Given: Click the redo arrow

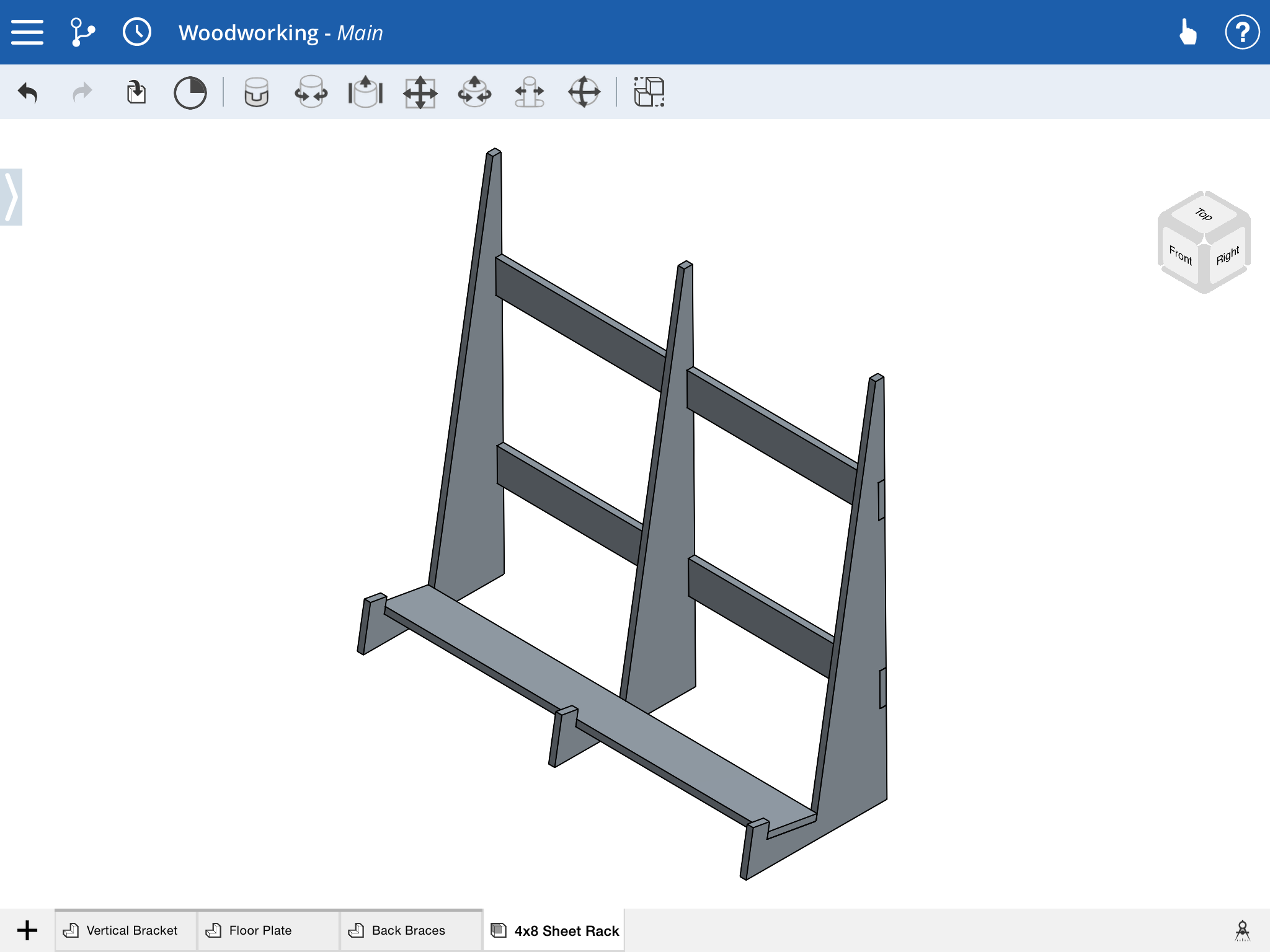Looking at the screenshot, I should [82, 93].
